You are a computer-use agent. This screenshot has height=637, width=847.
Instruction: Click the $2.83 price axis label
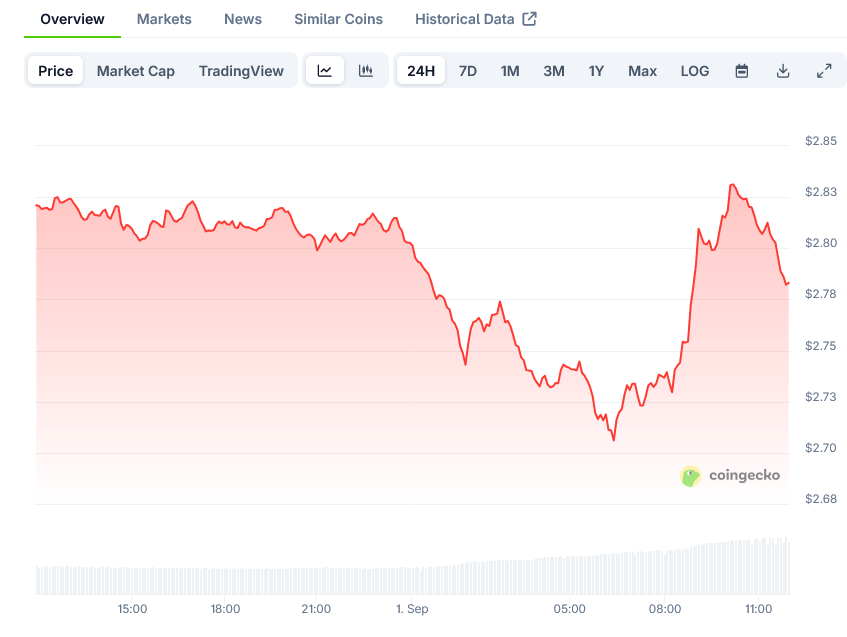821,192
